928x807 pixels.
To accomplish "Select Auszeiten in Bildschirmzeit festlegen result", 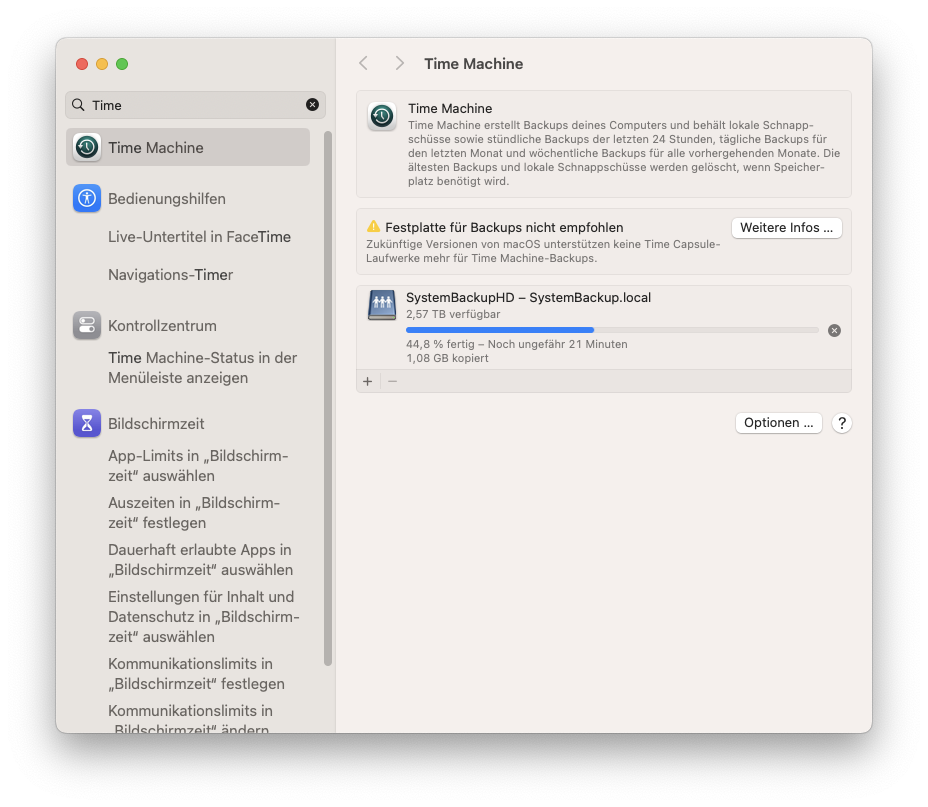I will coord(194,512).
